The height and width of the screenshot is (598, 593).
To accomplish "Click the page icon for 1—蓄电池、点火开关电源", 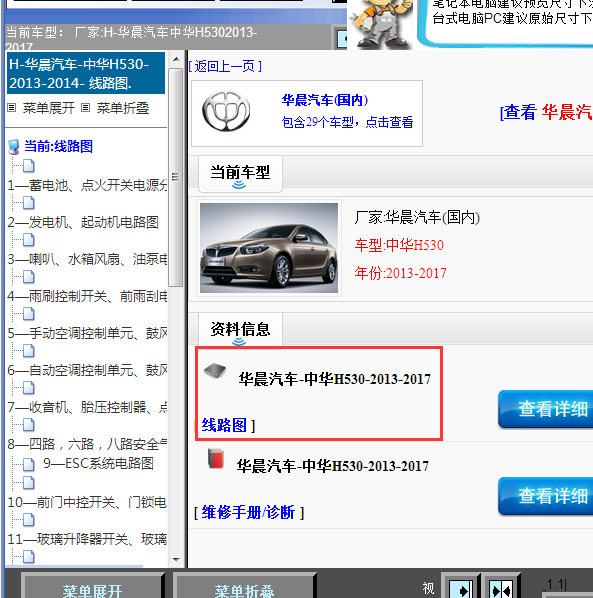I will (x=29, y=166).
